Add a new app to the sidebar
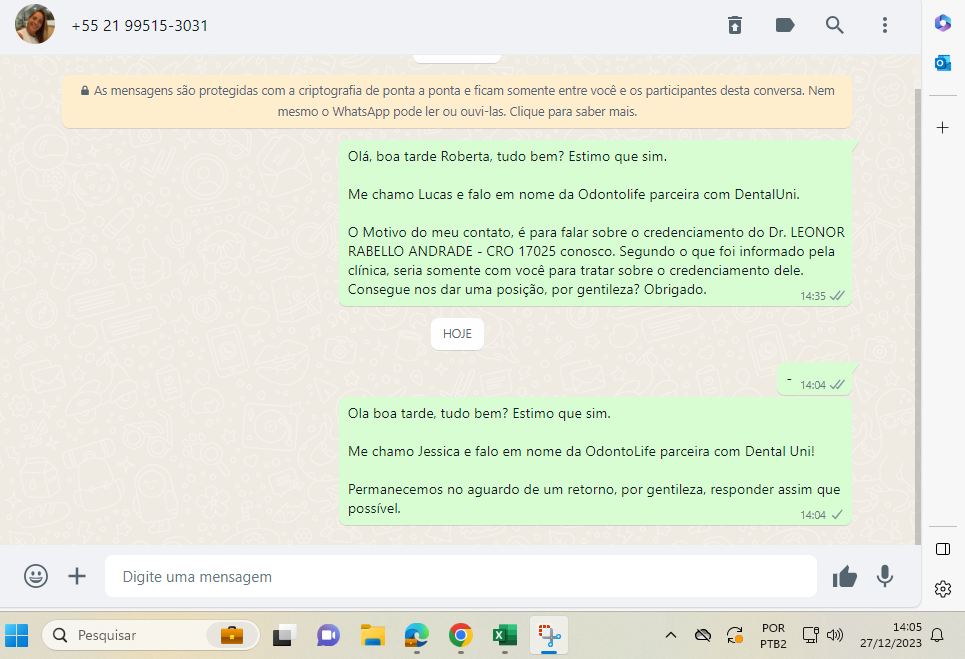The width and height of the screenshot is (965, 659). coord(942,128)
